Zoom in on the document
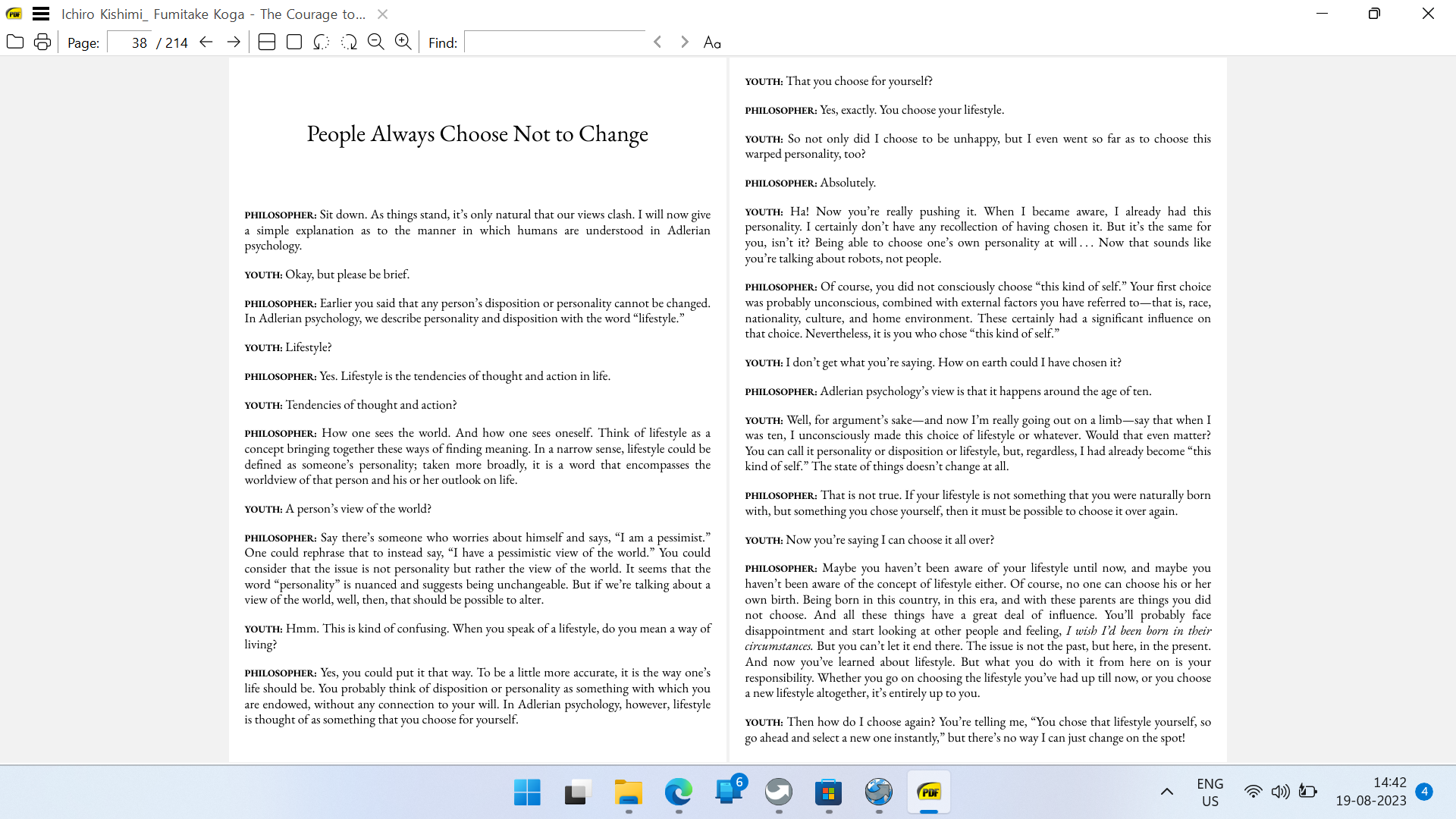 coord(403,42)
